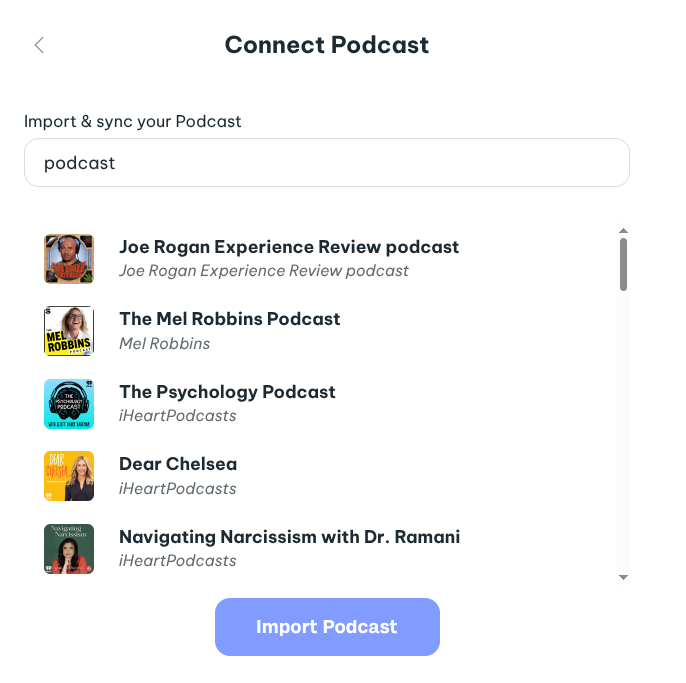Click the podcast search input field
Screen dimensions: 686x683
pos(327,163)
